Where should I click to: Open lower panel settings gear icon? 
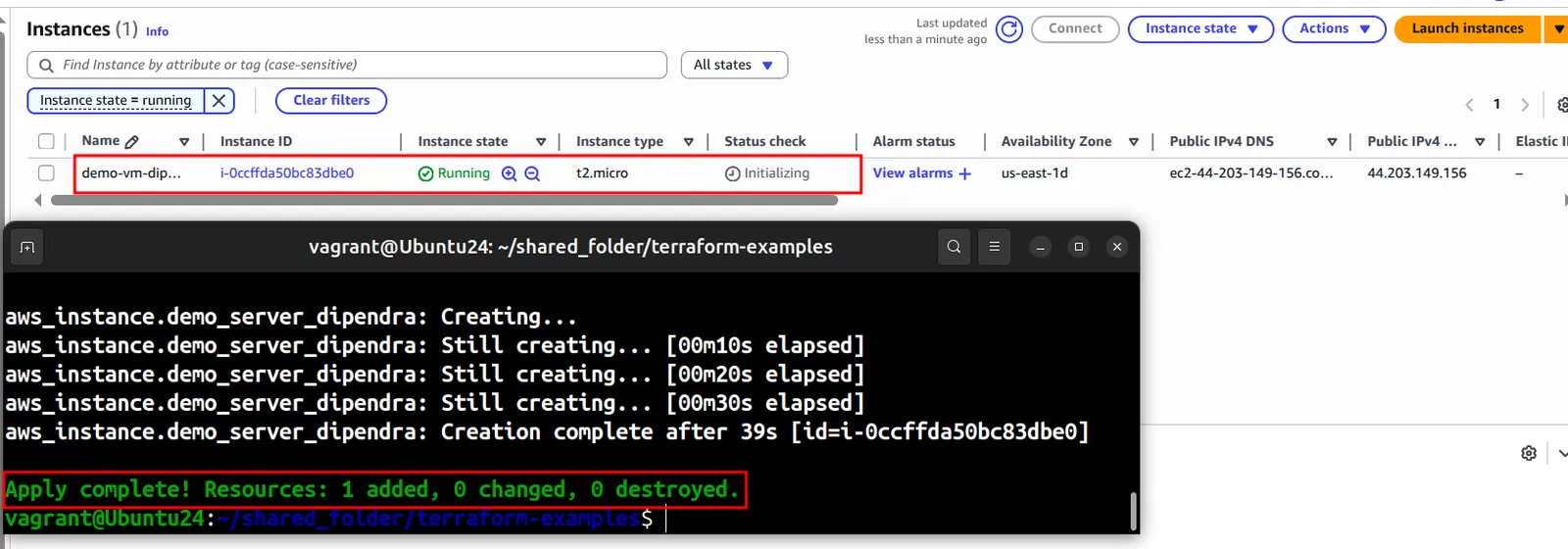point(1529,453)
